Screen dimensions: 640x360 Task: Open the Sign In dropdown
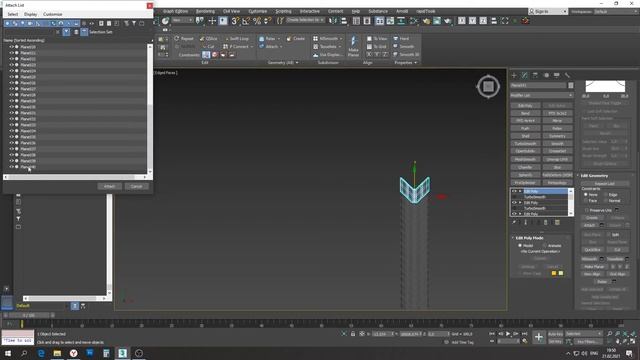pos(548,11)
